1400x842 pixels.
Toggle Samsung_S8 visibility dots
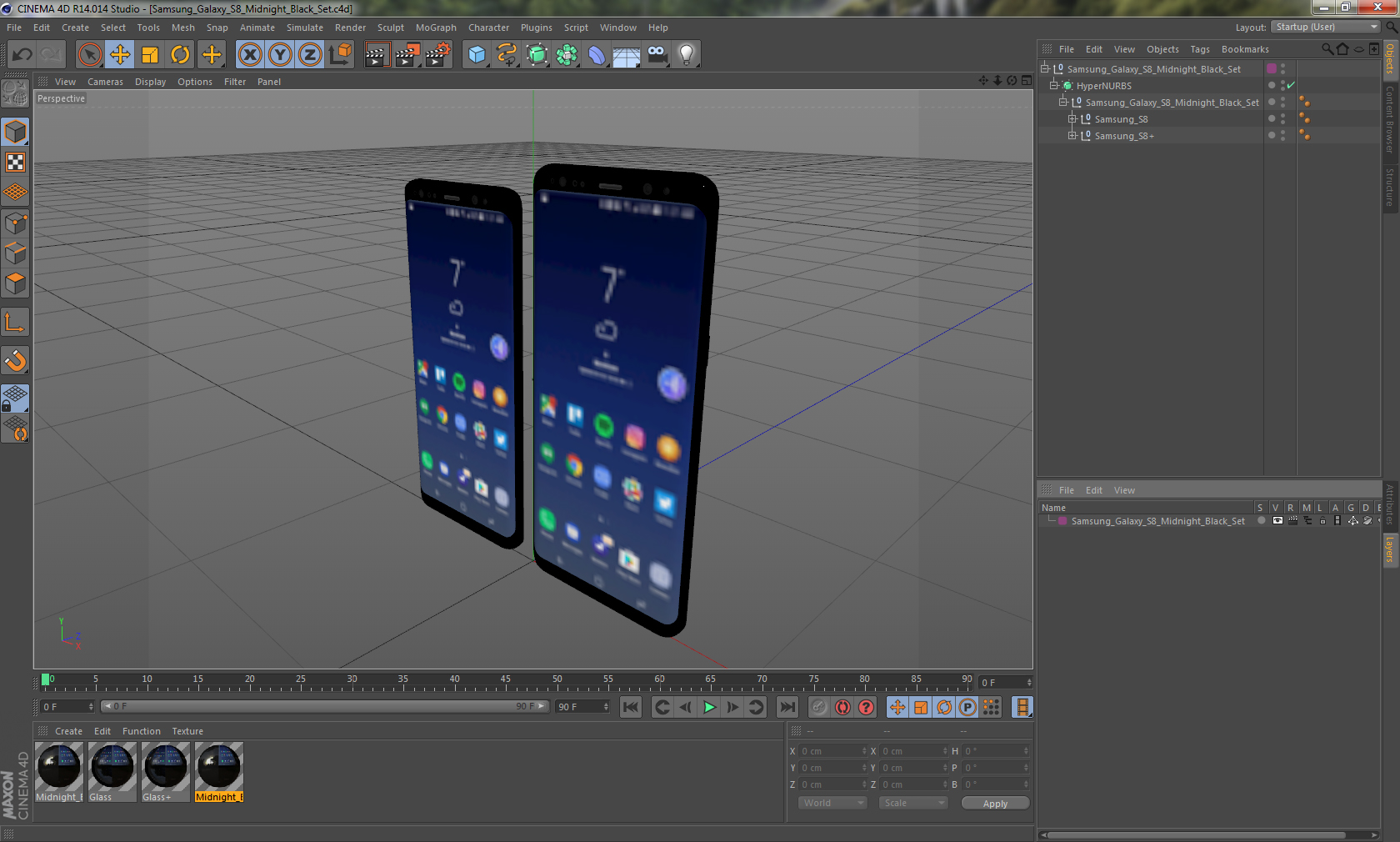click(x=1282, y=118)
